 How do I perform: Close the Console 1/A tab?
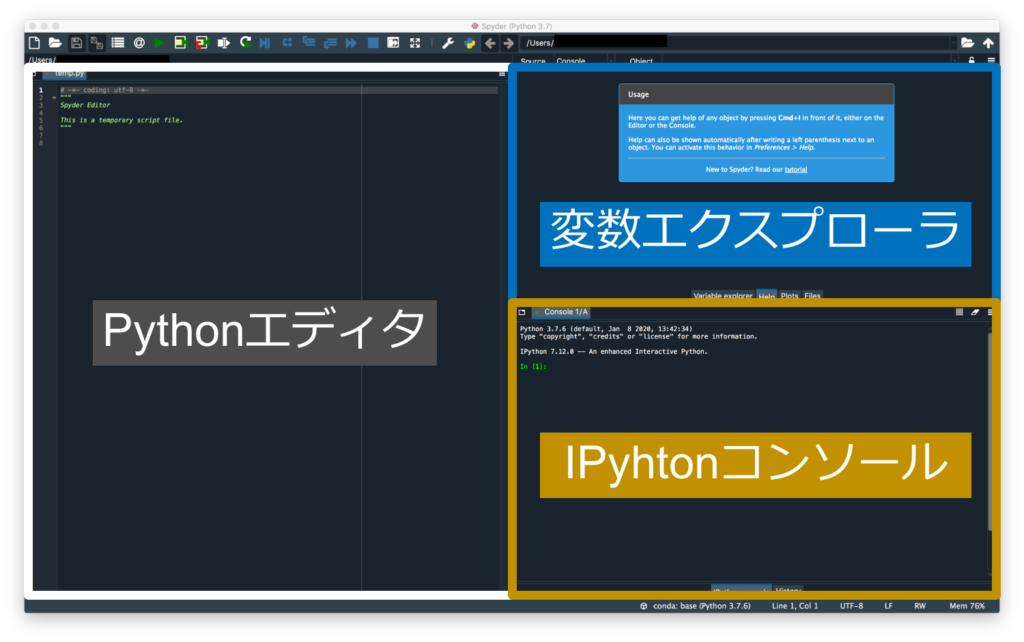coord(537,312)
